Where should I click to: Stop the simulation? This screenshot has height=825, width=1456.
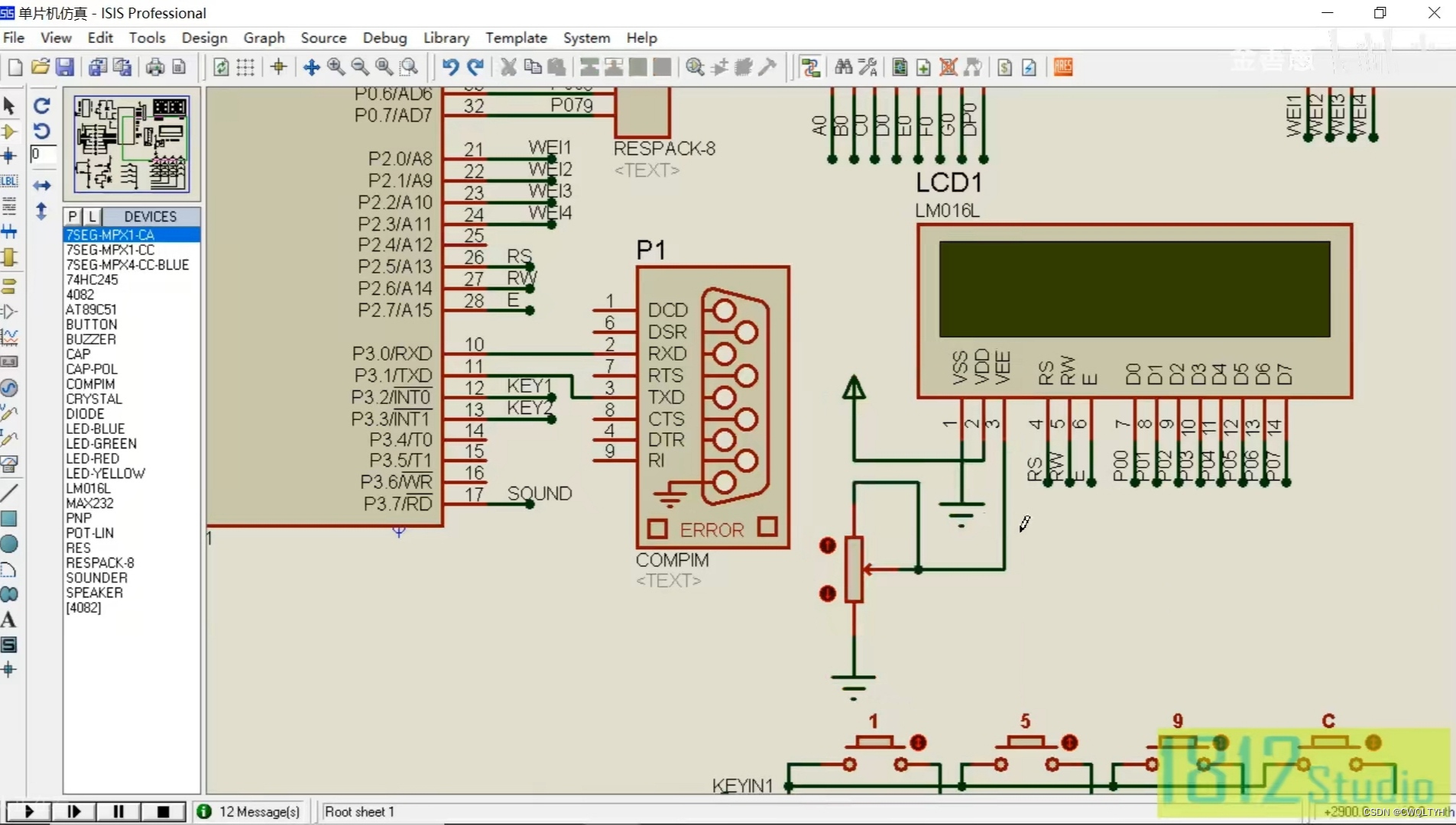point(163,811)
